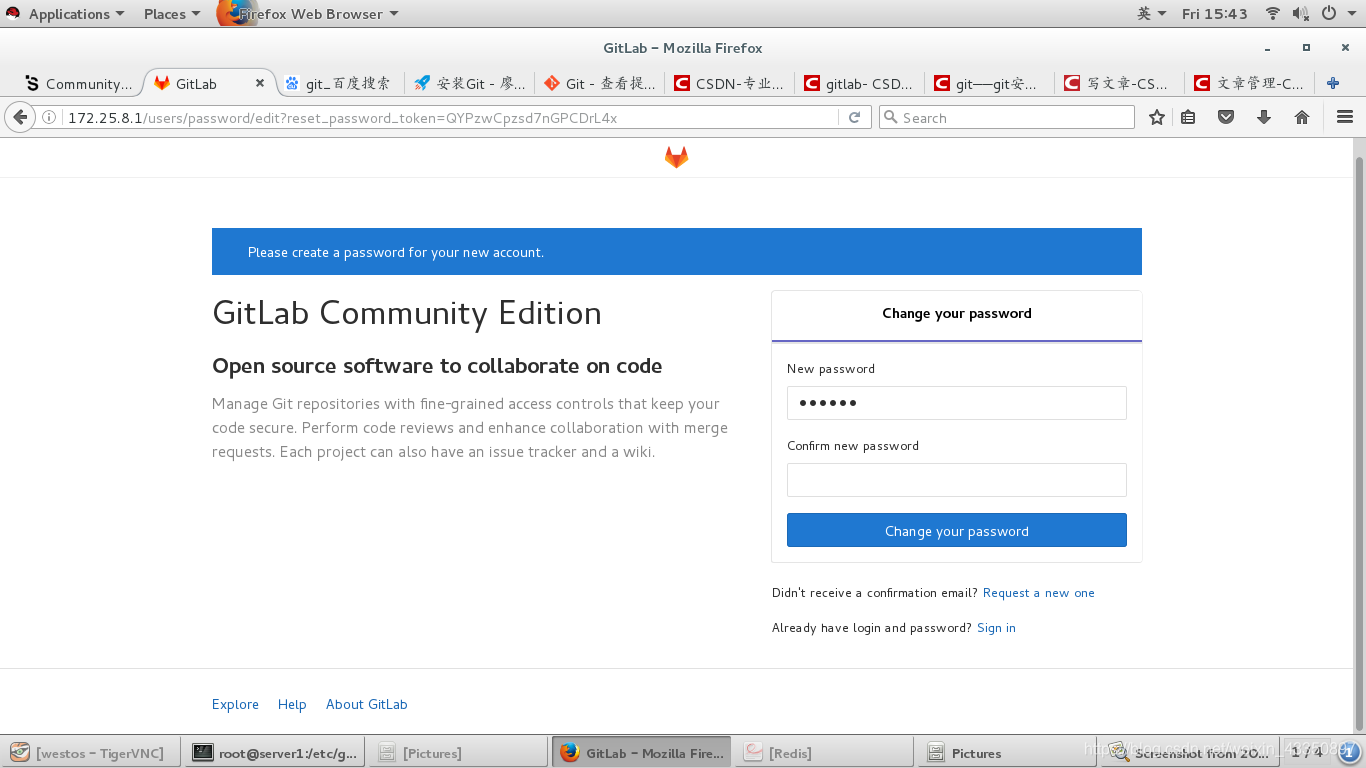Click the 'Confirm new password' label
This screenshot has width=1366, height=768.
coord(853,446)
